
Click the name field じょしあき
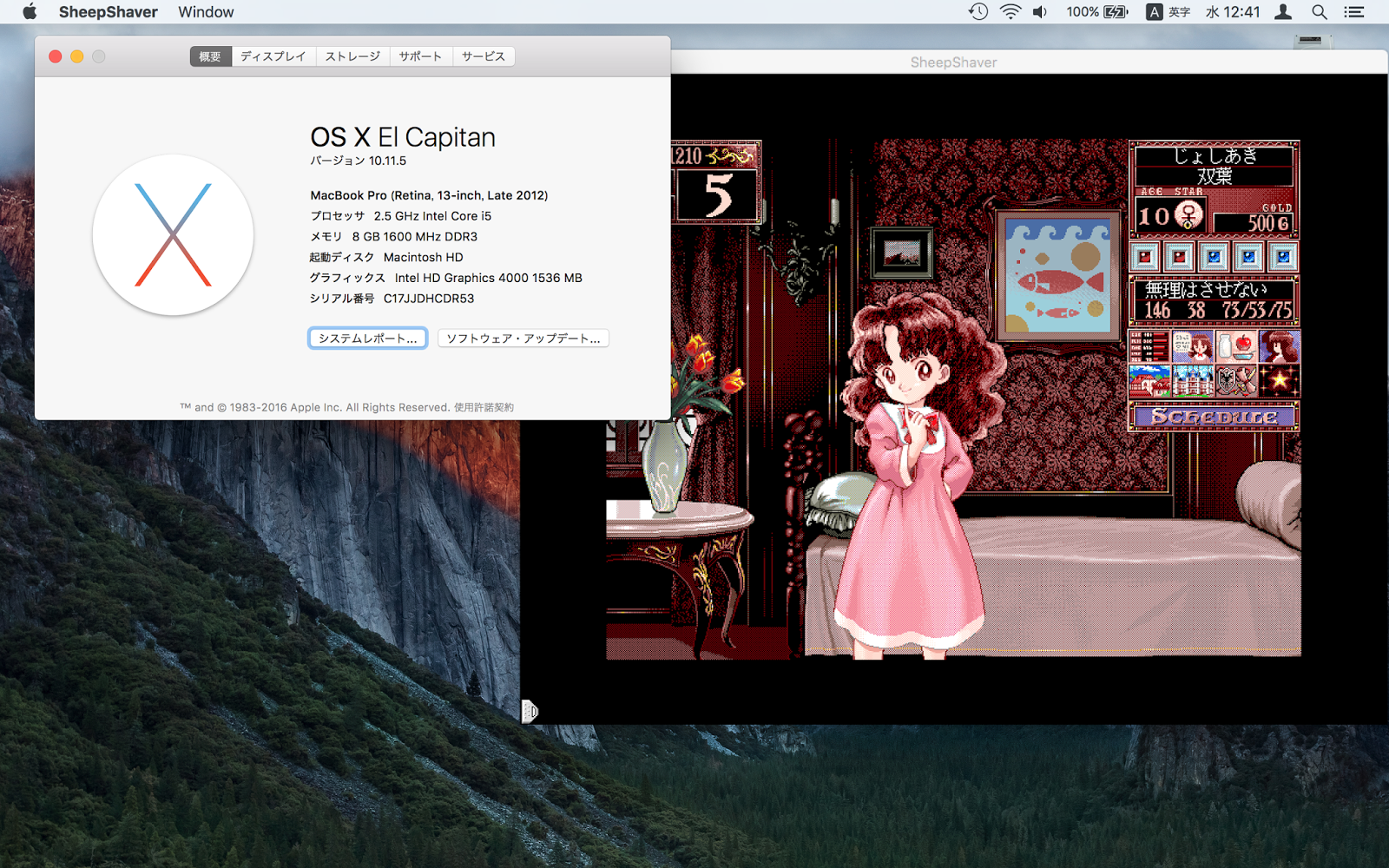coord(1215,155)
